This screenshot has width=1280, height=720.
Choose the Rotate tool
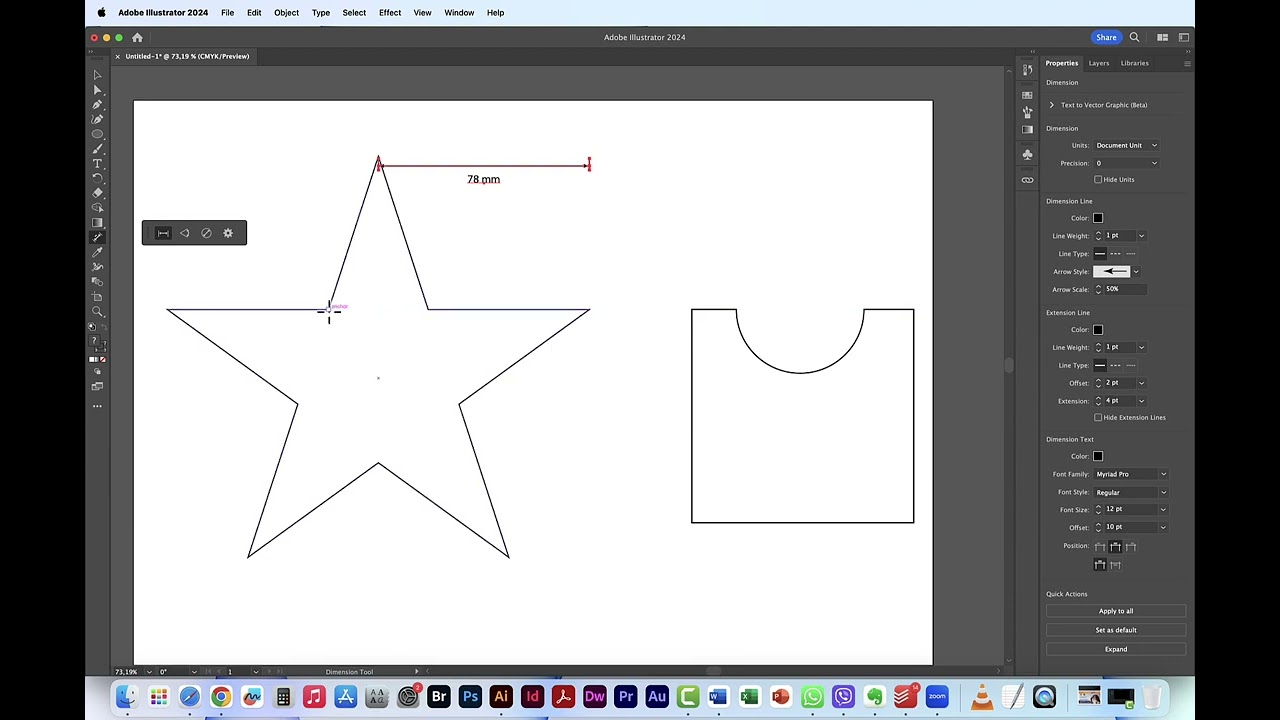(97, 180)
